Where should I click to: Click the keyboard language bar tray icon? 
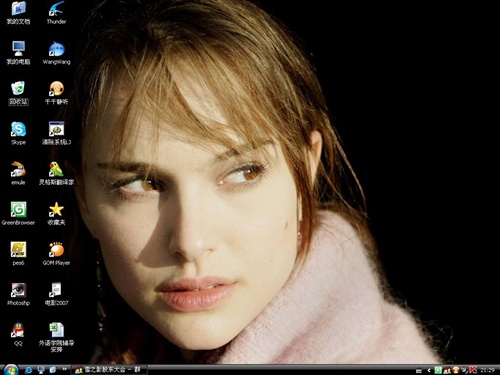419,370
